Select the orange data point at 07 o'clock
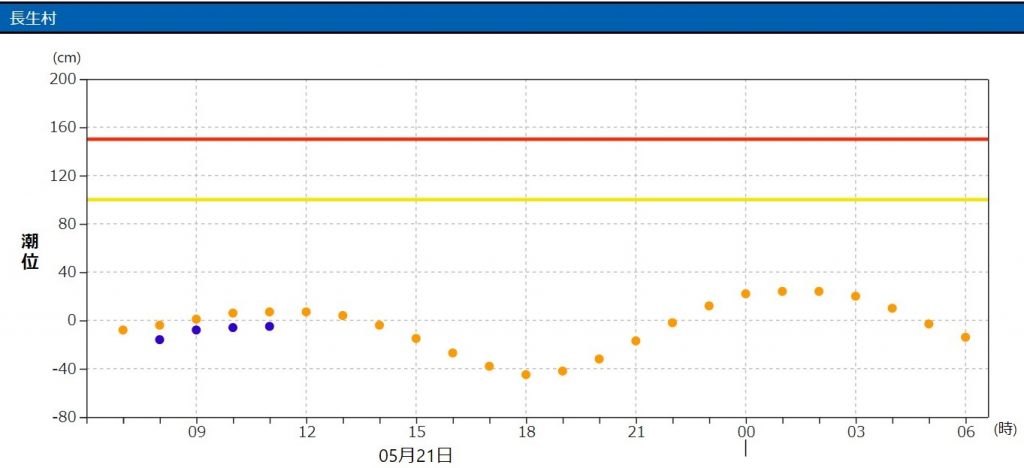 (123, 330)
